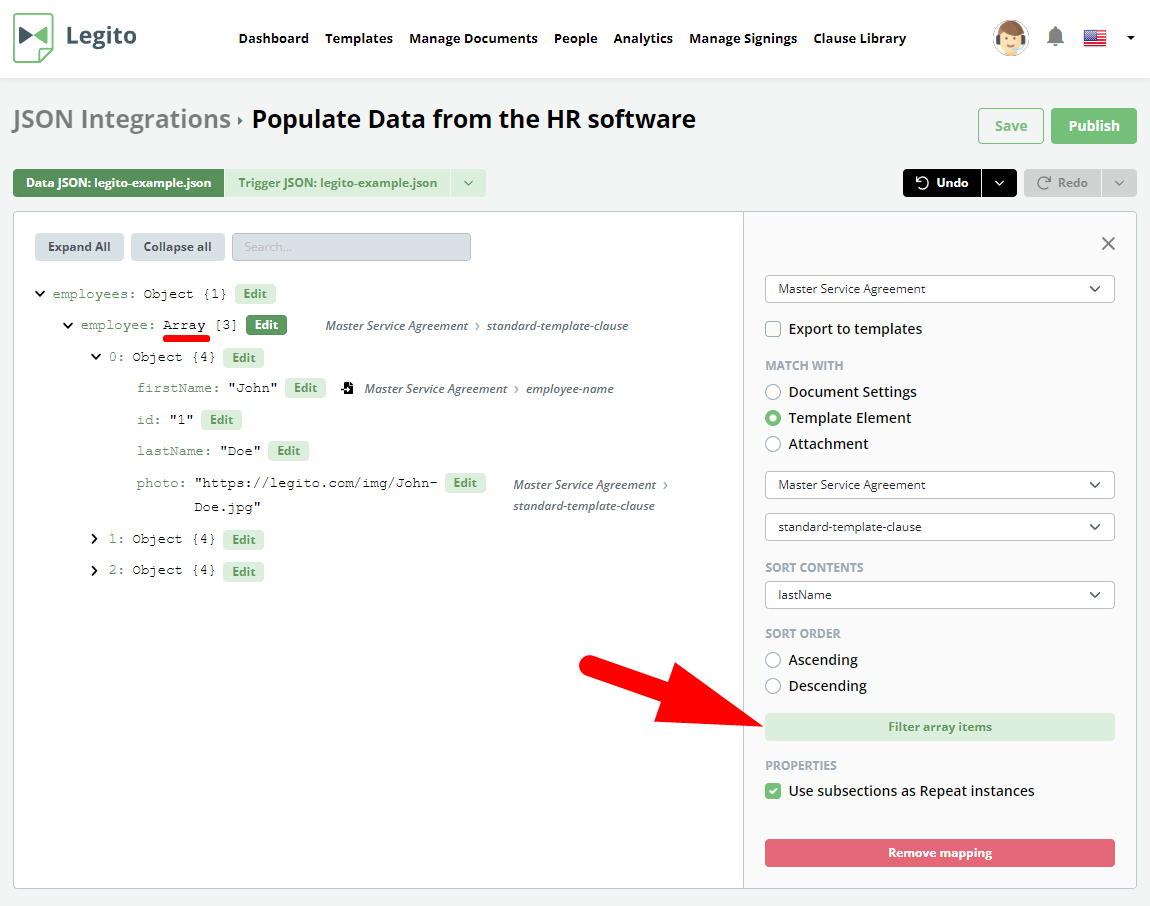Edit the employee array
The width and height of the screenshot is (1150, 906).
(266, 325)
